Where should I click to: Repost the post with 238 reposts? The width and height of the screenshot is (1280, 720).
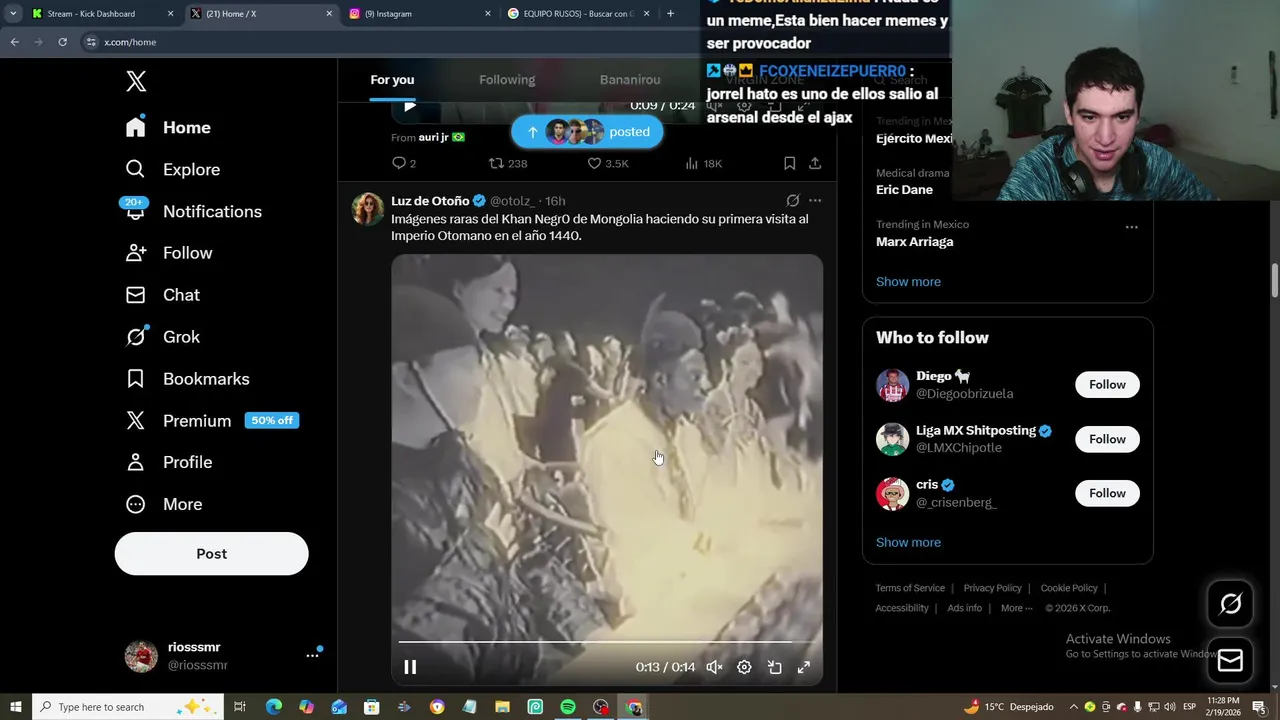507,163
